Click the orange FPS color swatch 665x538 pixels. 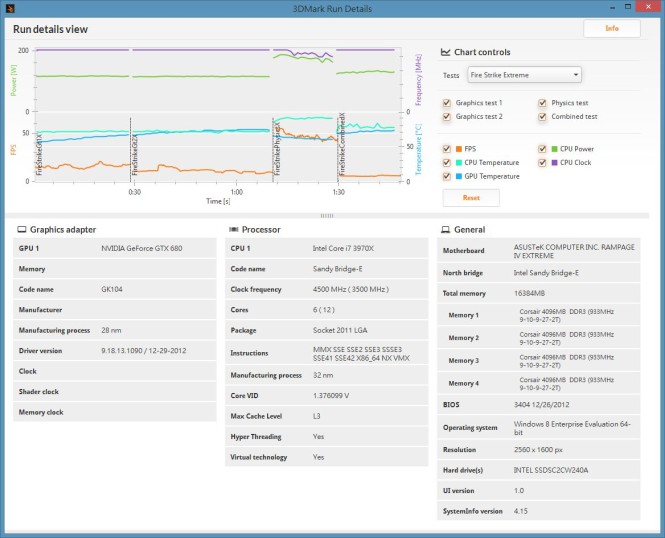(x=459, y=149)
